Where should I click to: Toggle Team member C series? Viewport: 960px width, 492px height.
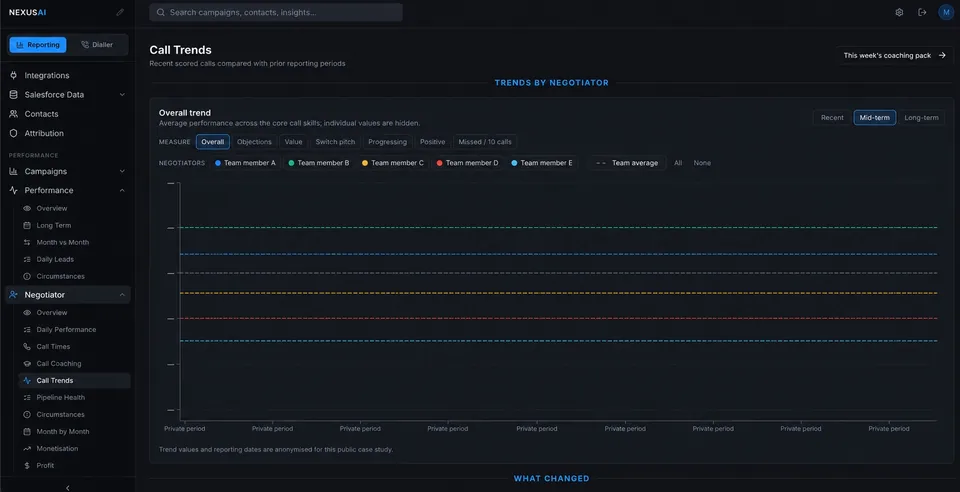click(392, 163)
